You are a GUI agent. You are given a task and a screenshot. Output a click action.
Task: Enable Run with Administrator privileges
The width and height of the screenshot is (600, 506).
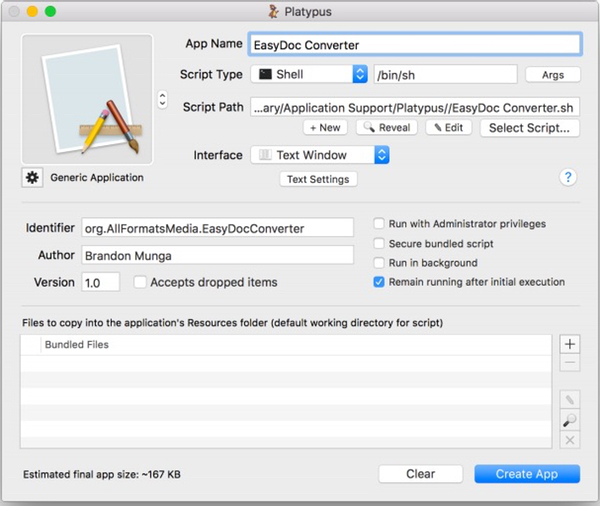click(x=379, y=224)
